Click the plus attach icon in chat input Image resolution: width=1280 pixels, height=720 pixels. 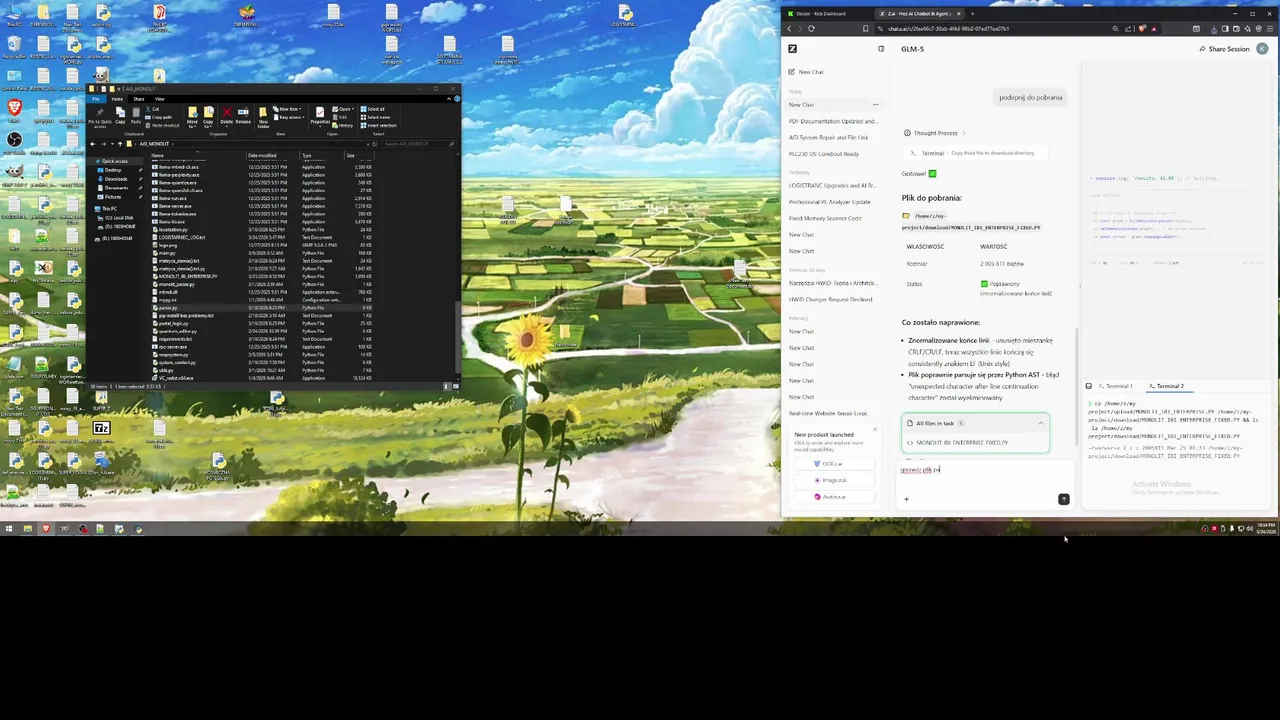point(906,499)
